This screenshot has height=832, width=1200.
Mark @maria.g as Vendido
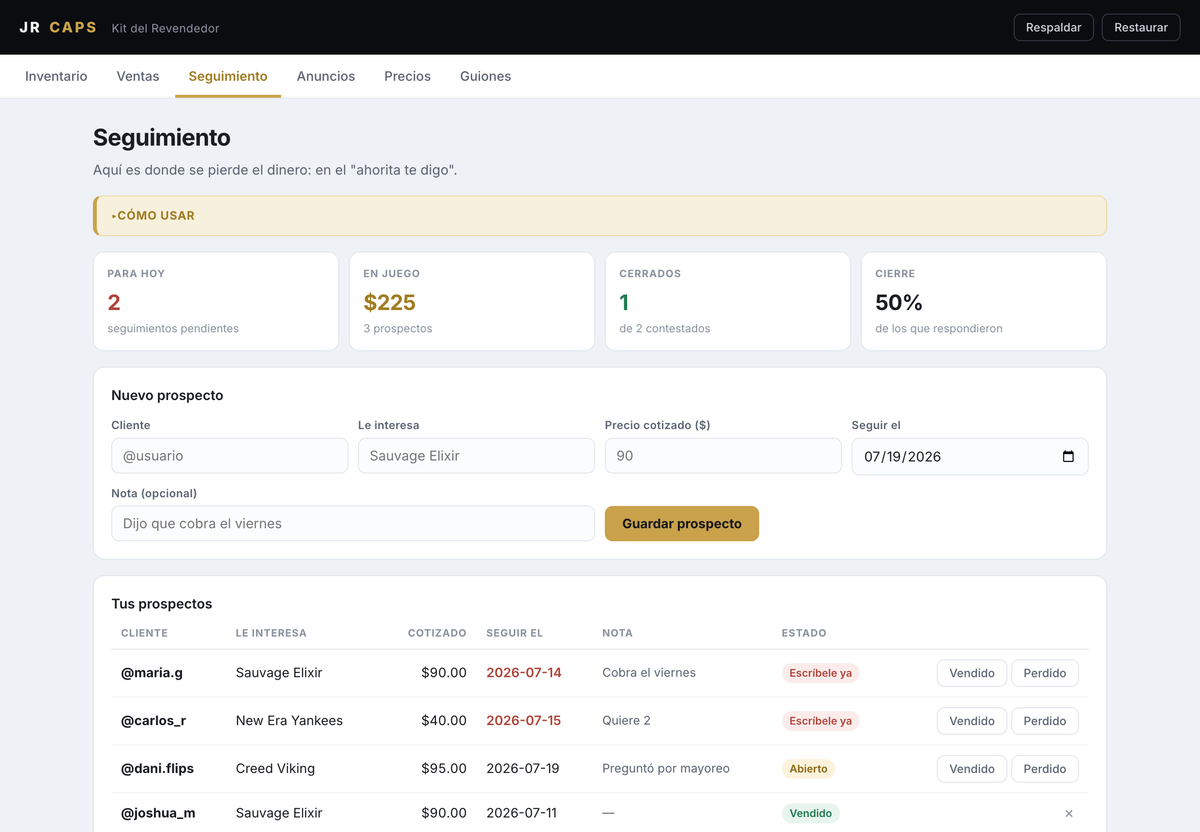pyautogui.click(x=972, y=673)
